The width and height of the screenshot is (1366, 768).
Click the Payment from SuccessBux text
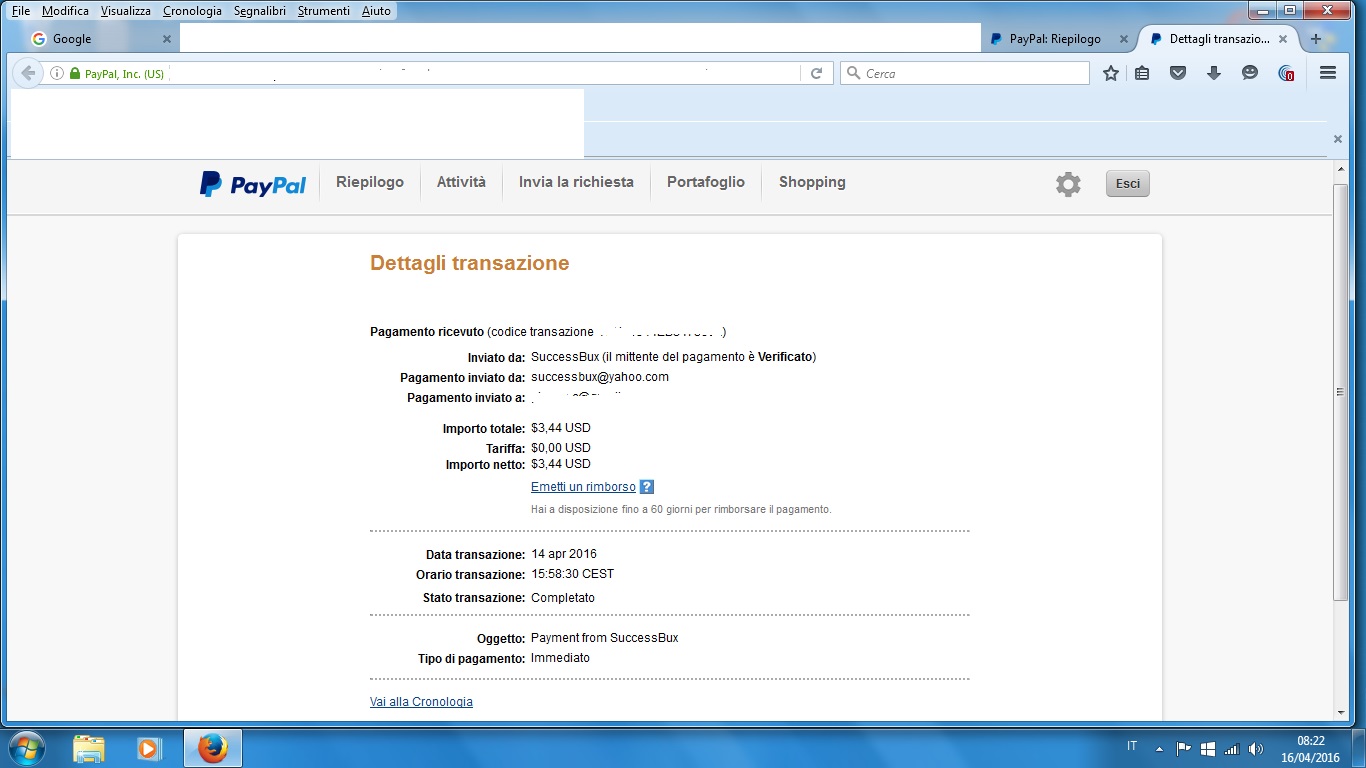point(605,638)
